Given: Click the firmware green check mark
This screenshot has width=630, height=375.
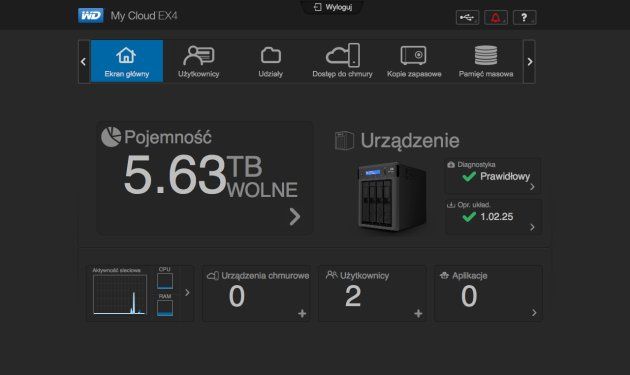Looking at the screenshot, I should point(469,217).
